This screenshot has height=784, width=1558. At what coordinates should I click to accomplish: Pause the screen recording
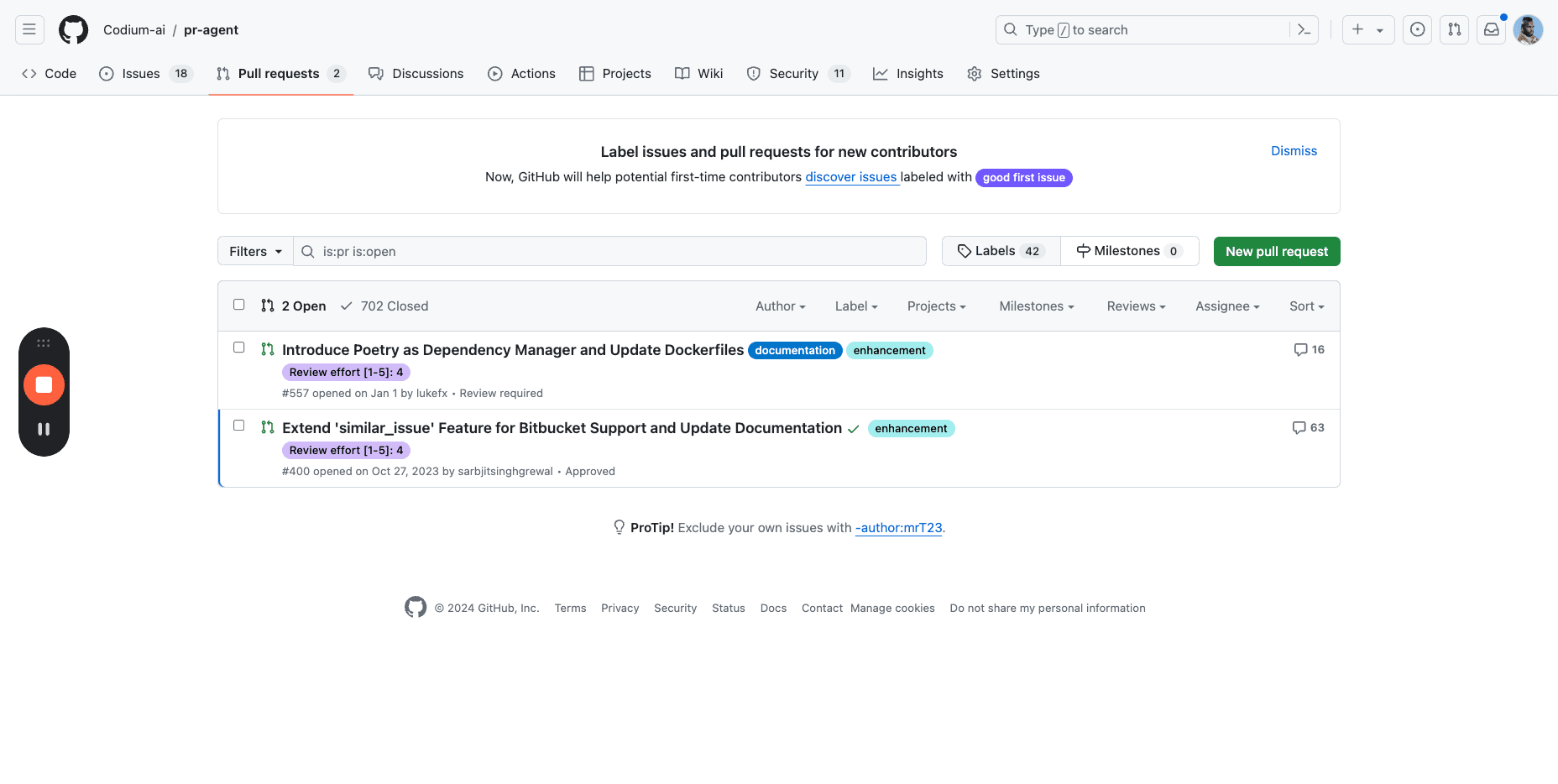[44, 429]
